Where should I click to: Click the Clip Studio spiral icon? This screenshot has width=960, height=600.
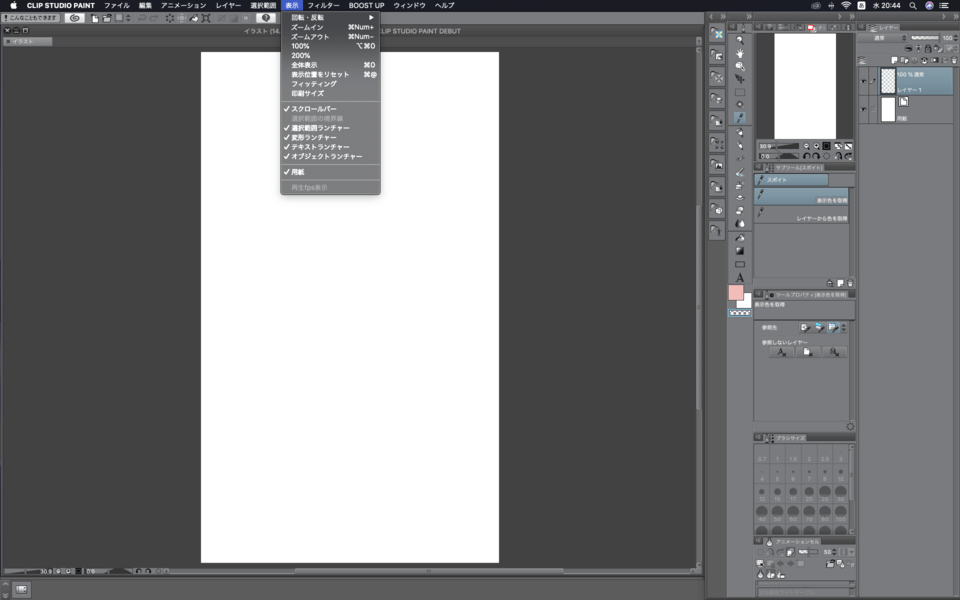tap(74, 18)
